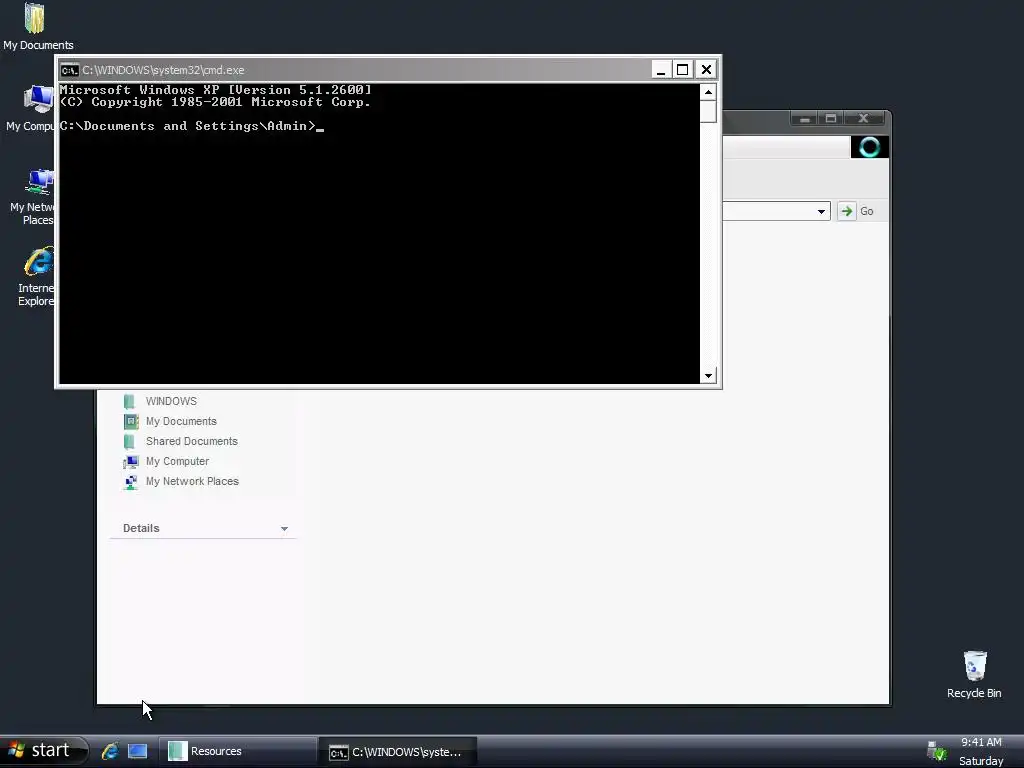Close the cmd.exe window
This screenshot has height=768, width=1024.
click(706, 70)
